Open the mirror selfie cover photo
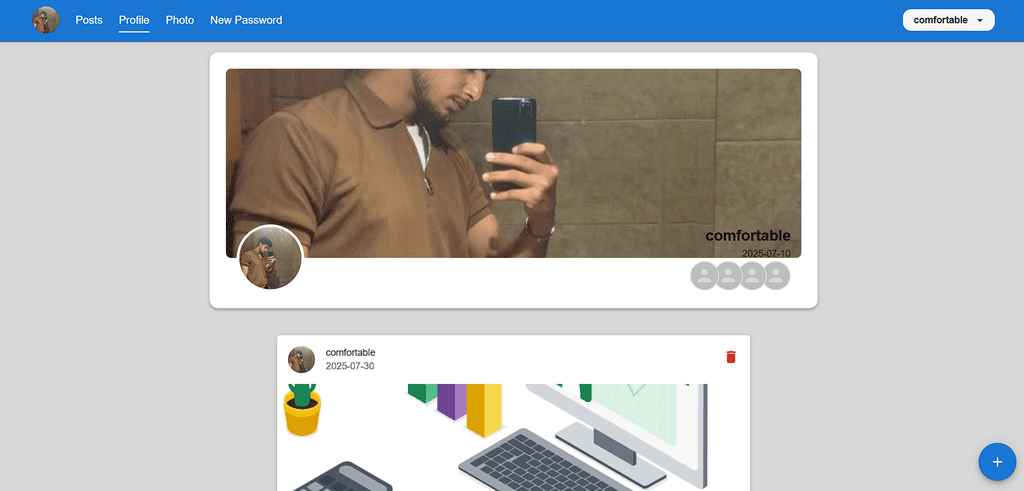This screenshot has width=1024, height=491. [513, 163]
